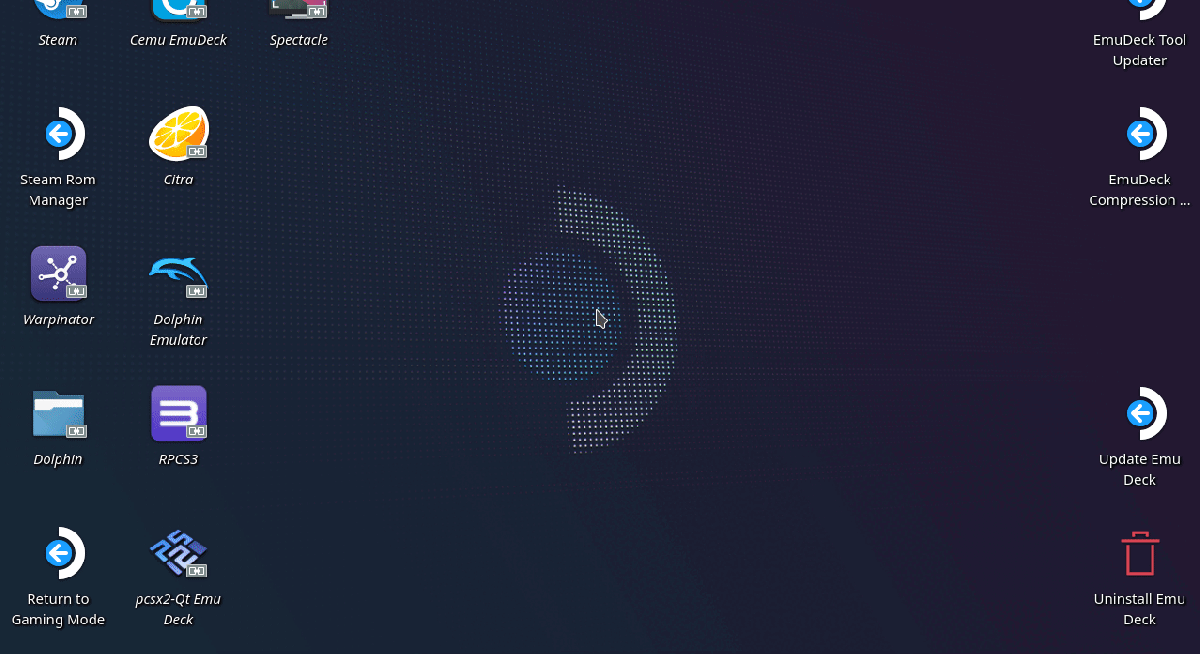
Task: Click the "Update Emu Deck" label
Action: pos(1140,470)
